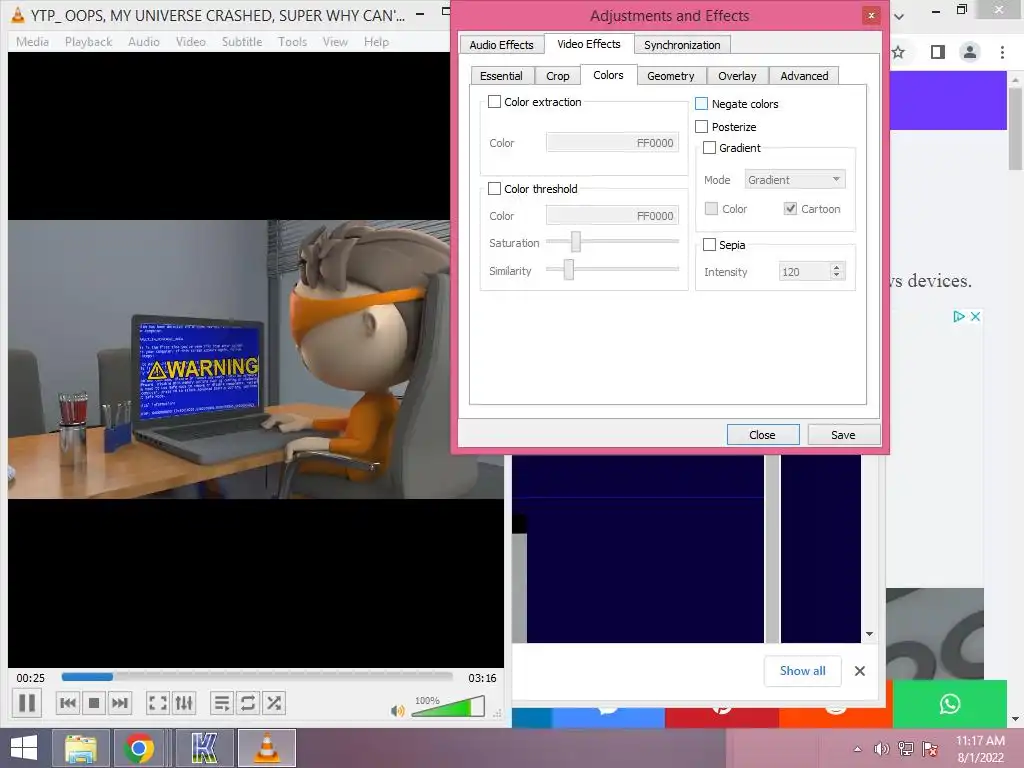Image resolution: width=1024 pixels, height=768 pixels.
Task: Enable Gradient checkbox
Action: pos(709,148)
